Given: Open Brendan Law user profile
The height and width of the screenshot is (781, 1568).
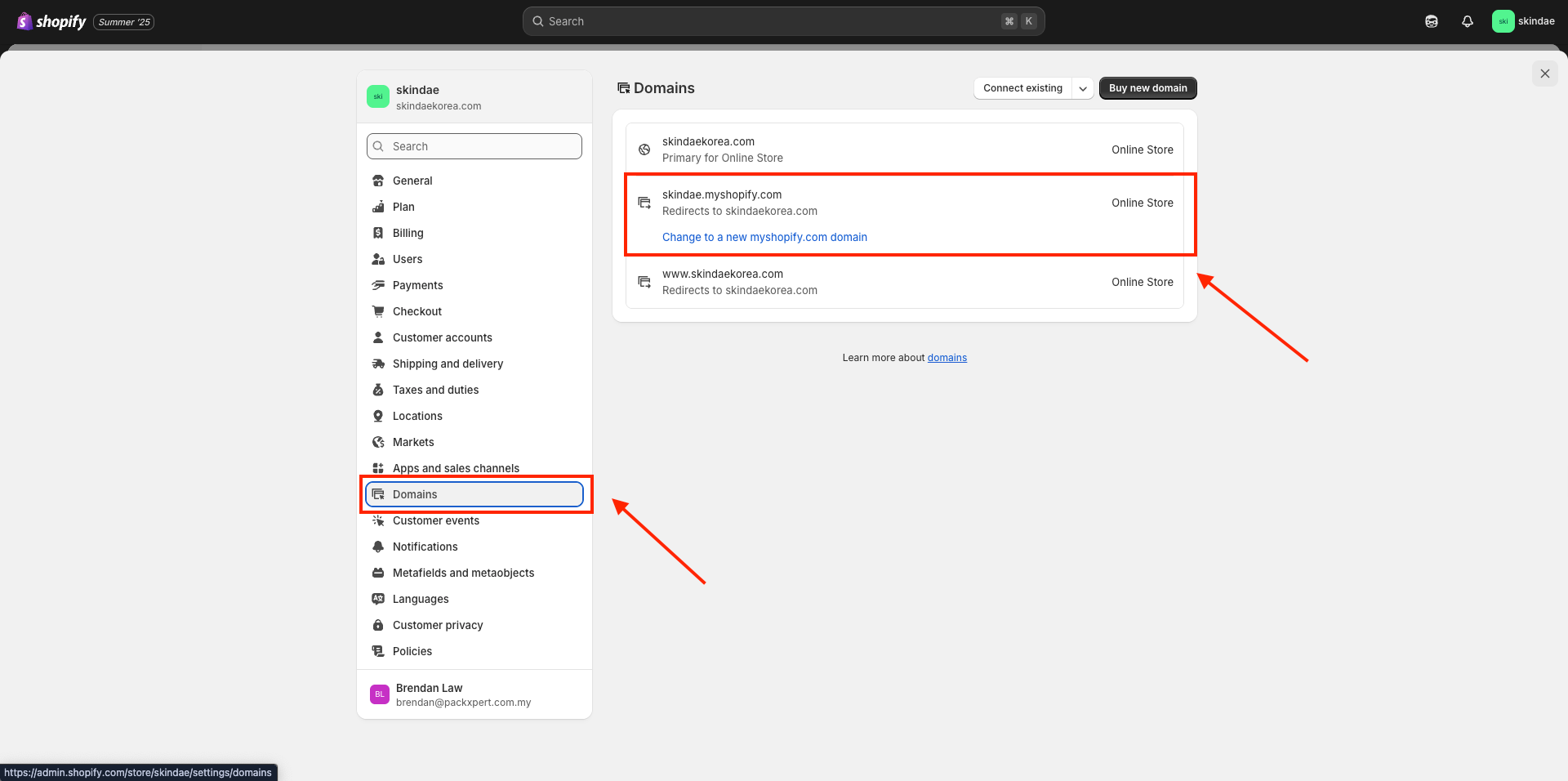Looking at the screenshot, I should (474, 694).
